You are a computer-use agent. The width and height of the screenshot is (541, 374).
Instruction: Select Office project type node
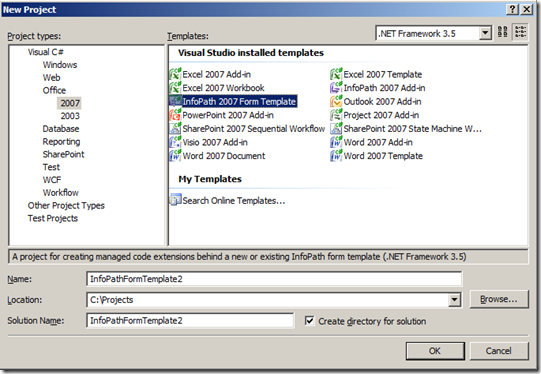[x=54, y=90]
